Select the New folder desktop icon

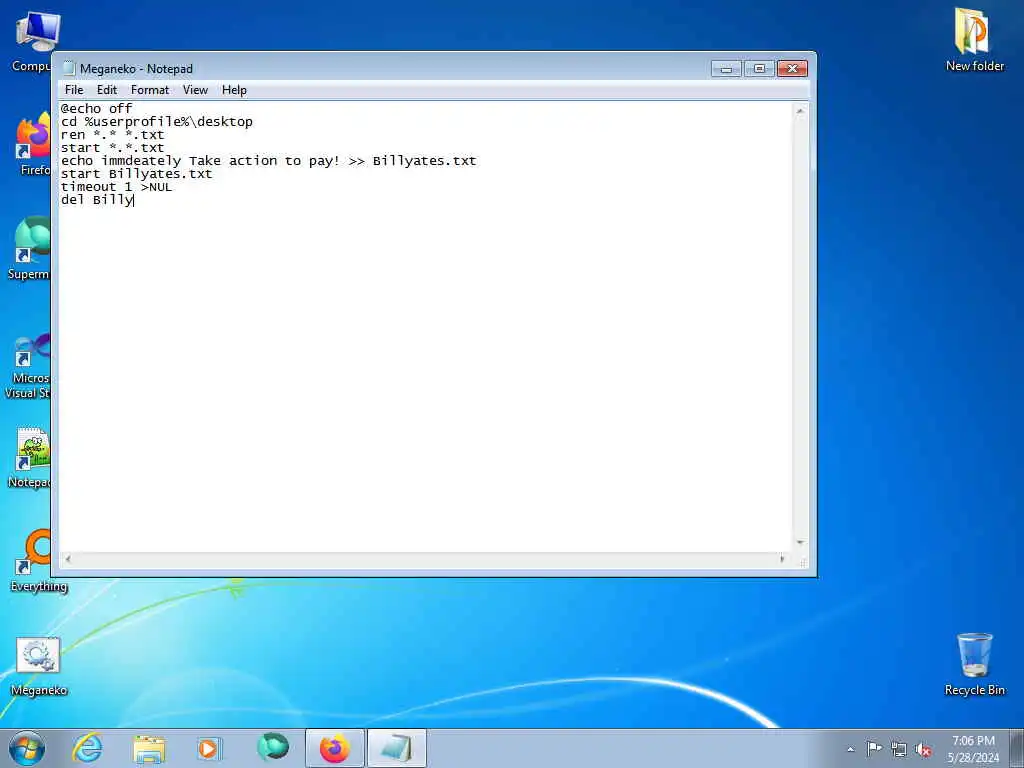tap(974, 39)
